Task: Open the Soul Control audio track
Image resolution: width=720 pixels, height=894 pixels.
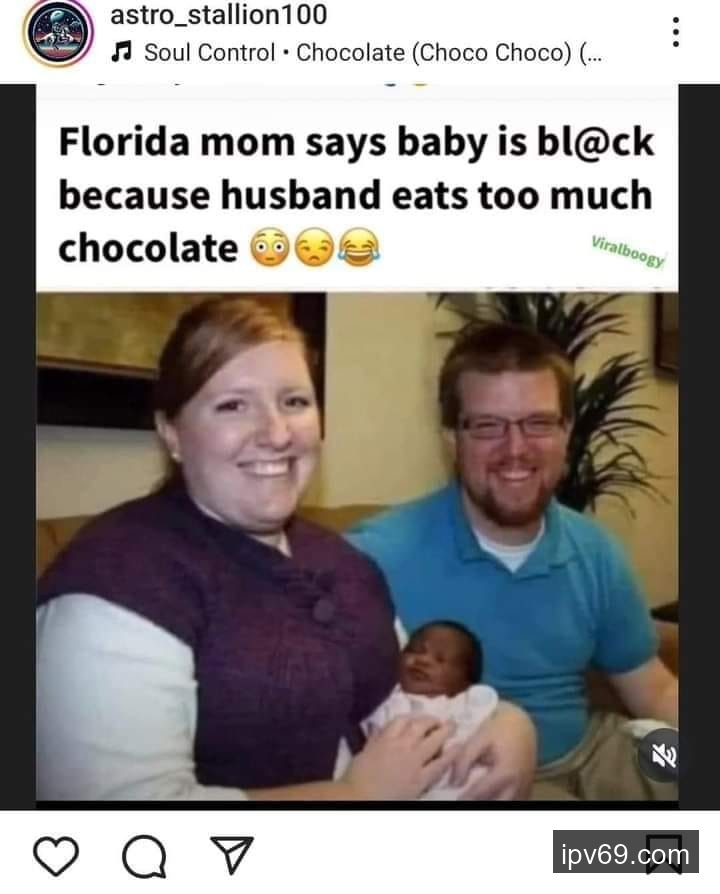Action: (210, 53)
